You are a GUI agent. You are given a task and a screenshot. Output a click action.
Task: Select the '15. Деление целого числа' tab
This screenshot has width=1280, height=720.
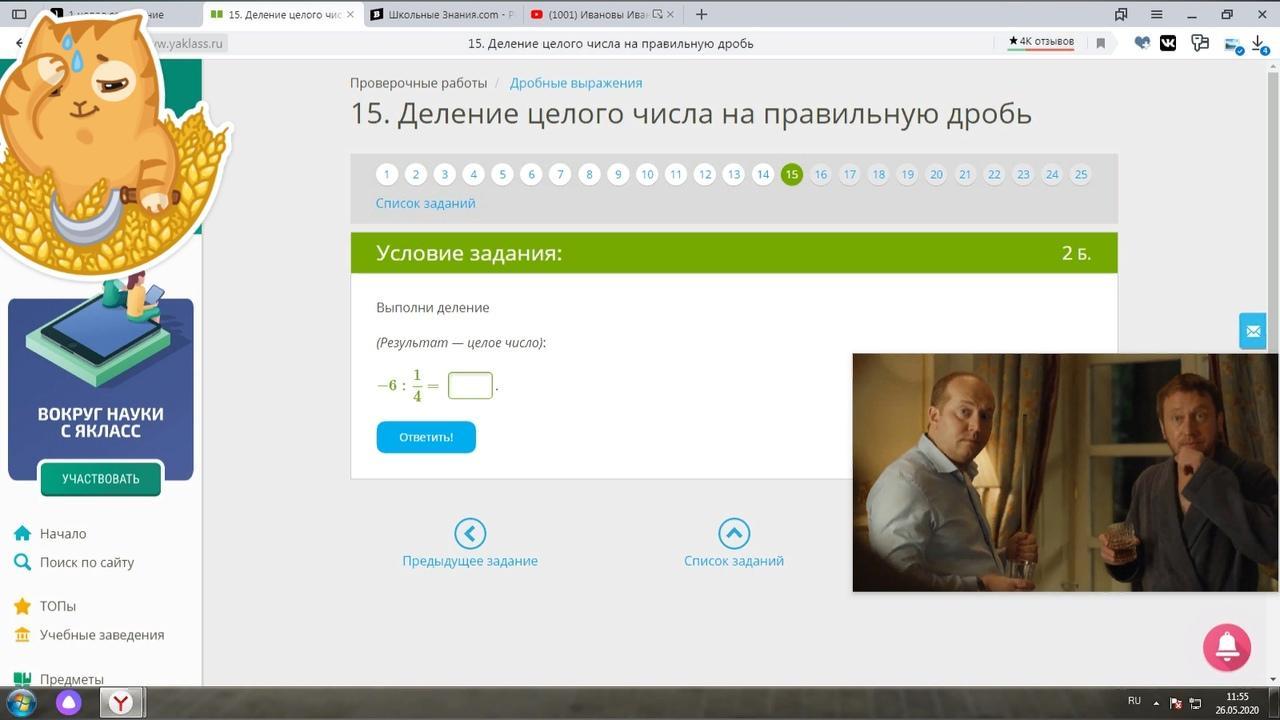[281, 15]
